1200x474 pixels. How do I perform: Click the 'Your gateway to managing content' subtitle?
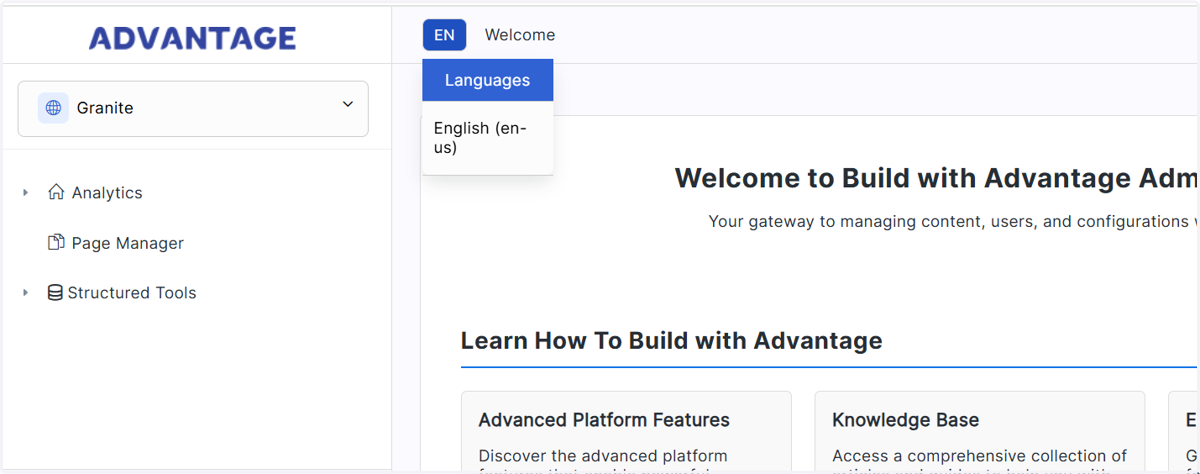(953, 221)
